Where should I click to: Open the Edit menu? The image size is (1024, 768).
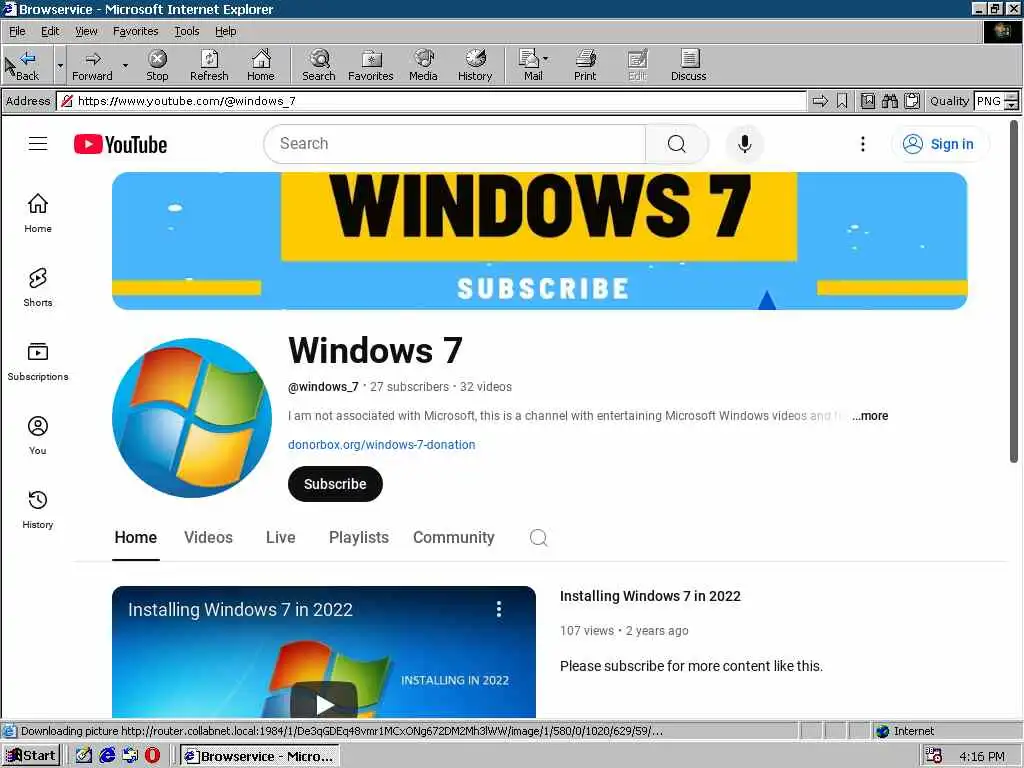50,31
